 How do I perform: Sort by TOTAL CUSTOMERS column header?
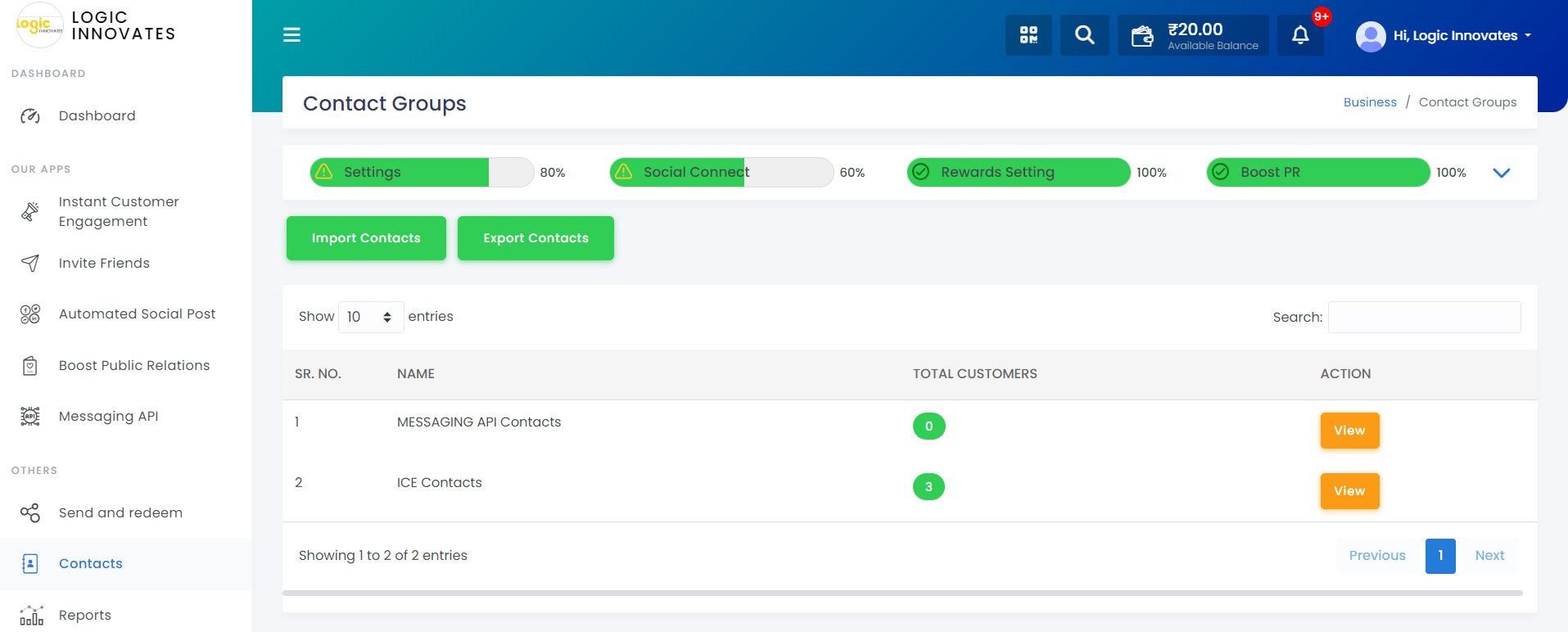974,374
